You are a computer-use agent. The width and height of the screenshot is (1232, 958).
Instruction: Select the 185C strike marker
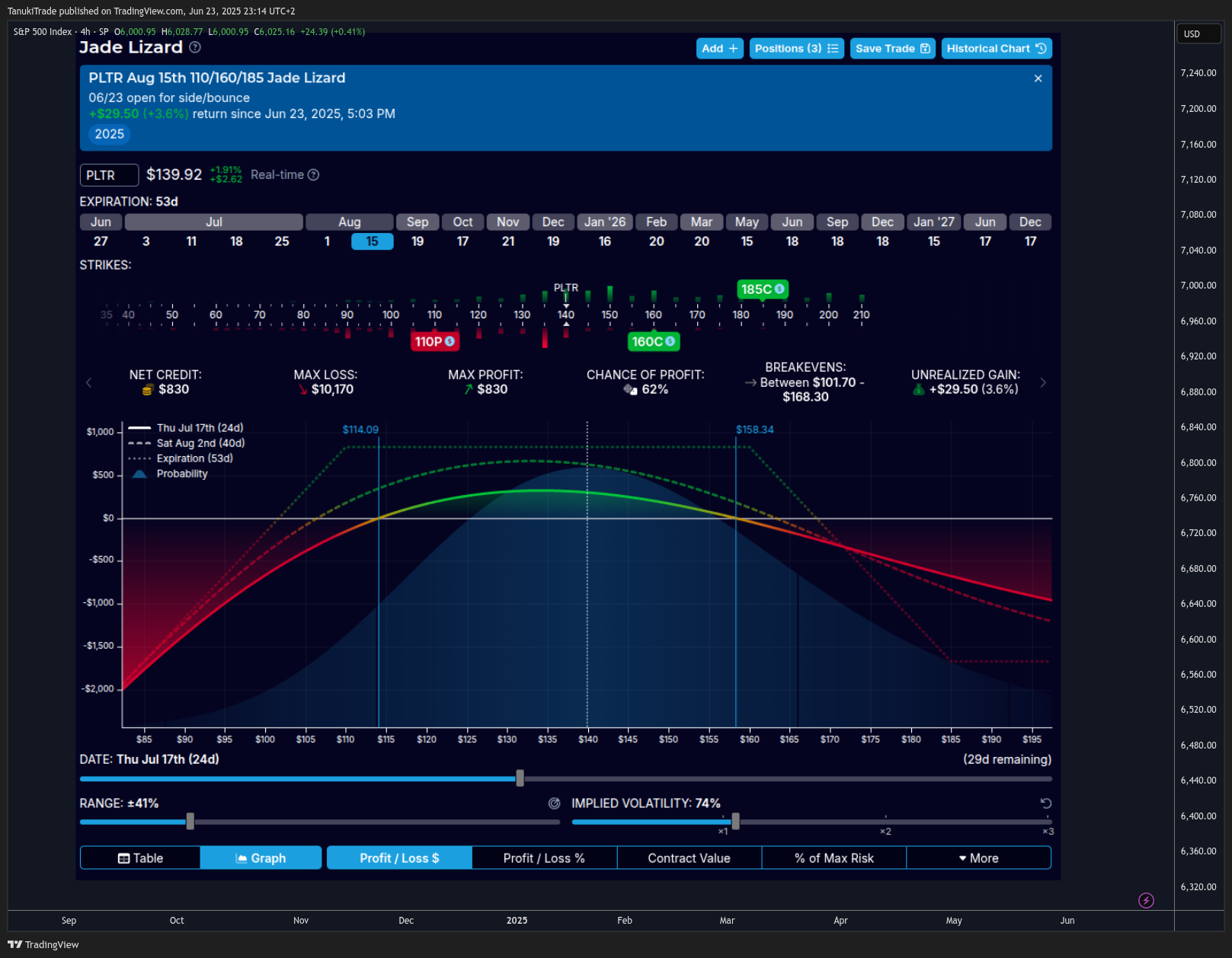tap(763, 289)
